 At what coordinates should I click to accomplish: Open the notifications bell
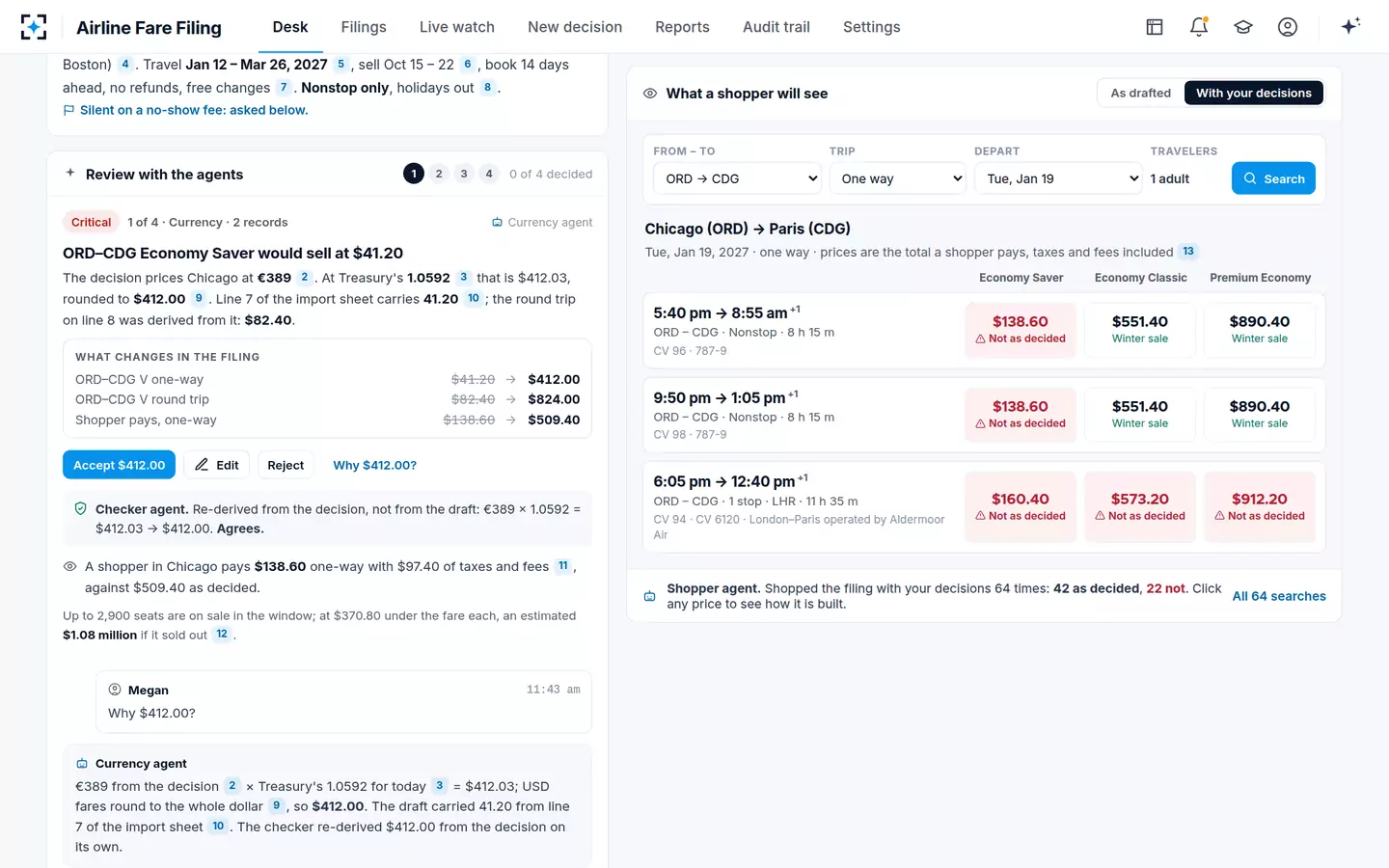[1199, 27]
